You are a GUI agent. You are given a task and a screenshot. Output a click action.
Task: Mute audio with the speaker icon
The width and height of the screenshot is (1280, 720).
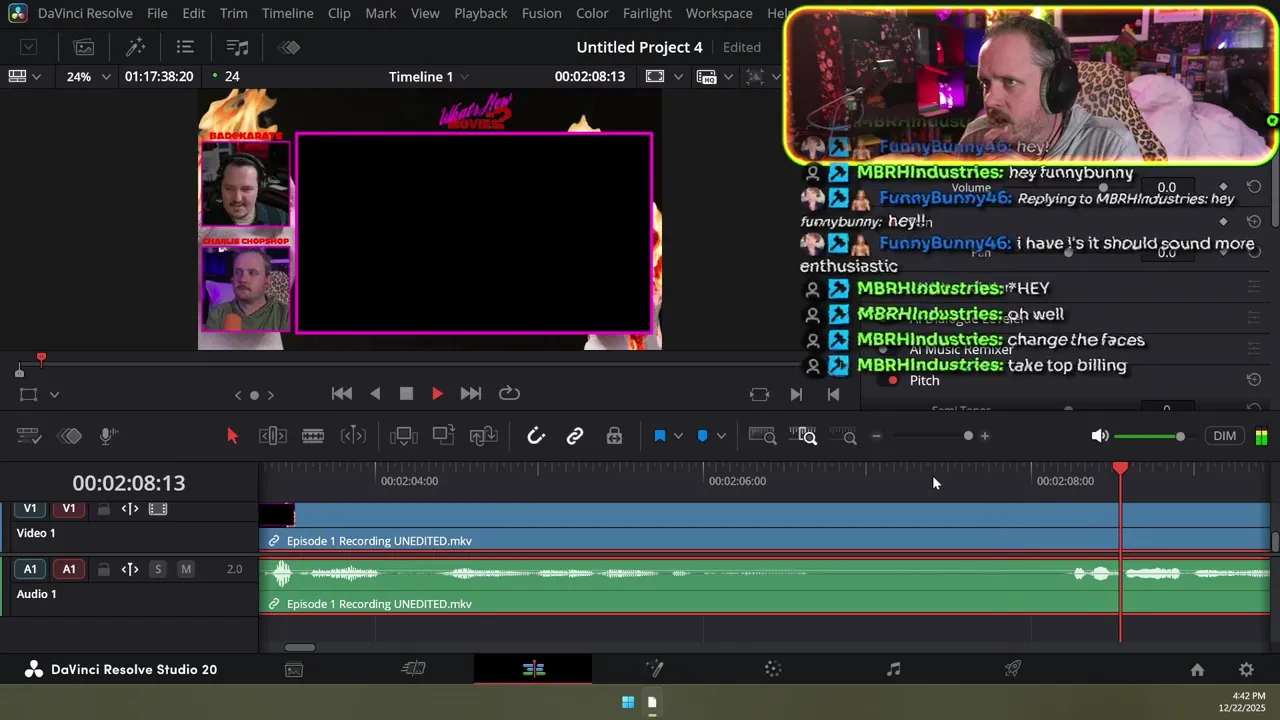(1099, 436)
